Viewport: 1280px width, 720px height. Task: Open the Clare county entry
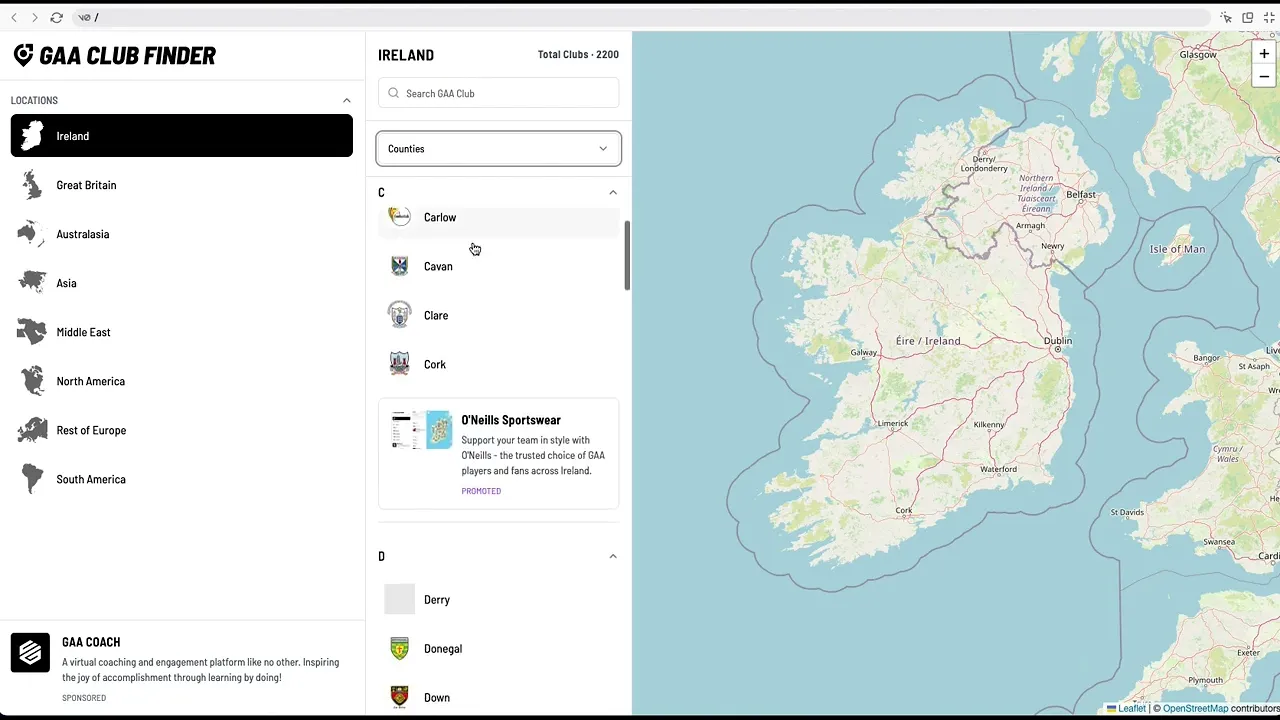[x=499, y=315]
